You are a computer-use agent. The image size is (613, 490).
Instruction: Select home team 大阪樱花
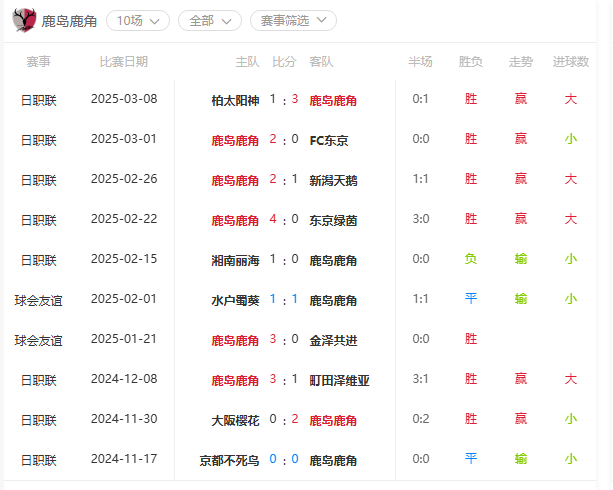(x=235, y=421)
